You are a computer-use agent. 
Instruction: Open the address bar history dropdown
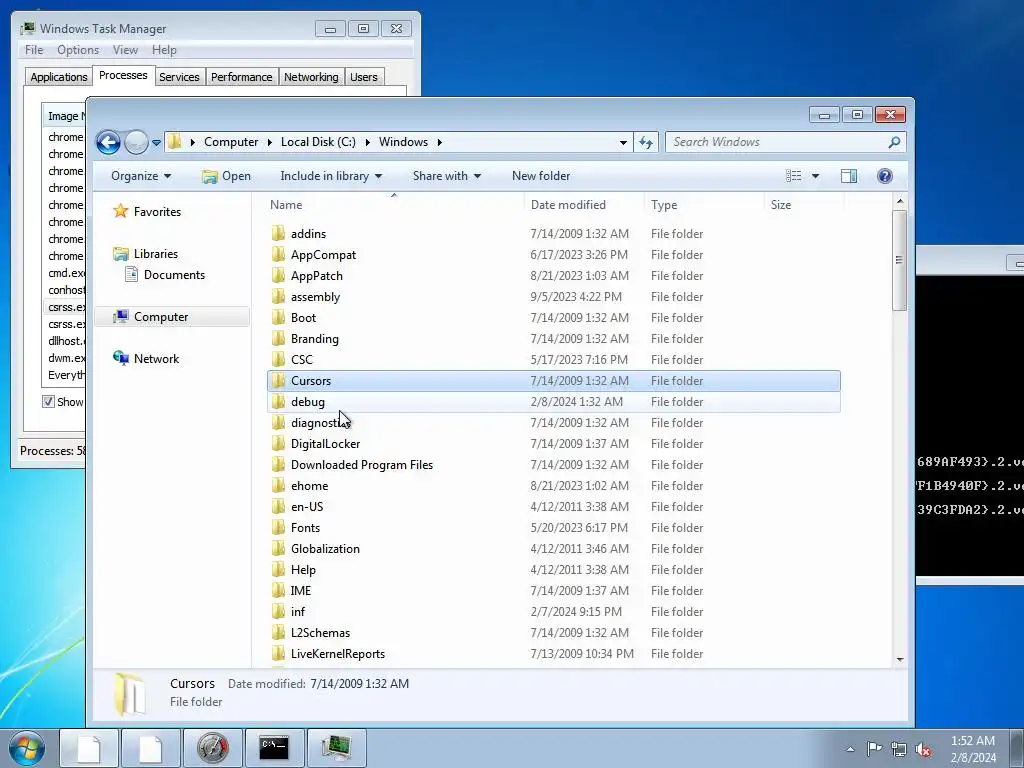tap(623, 142)
